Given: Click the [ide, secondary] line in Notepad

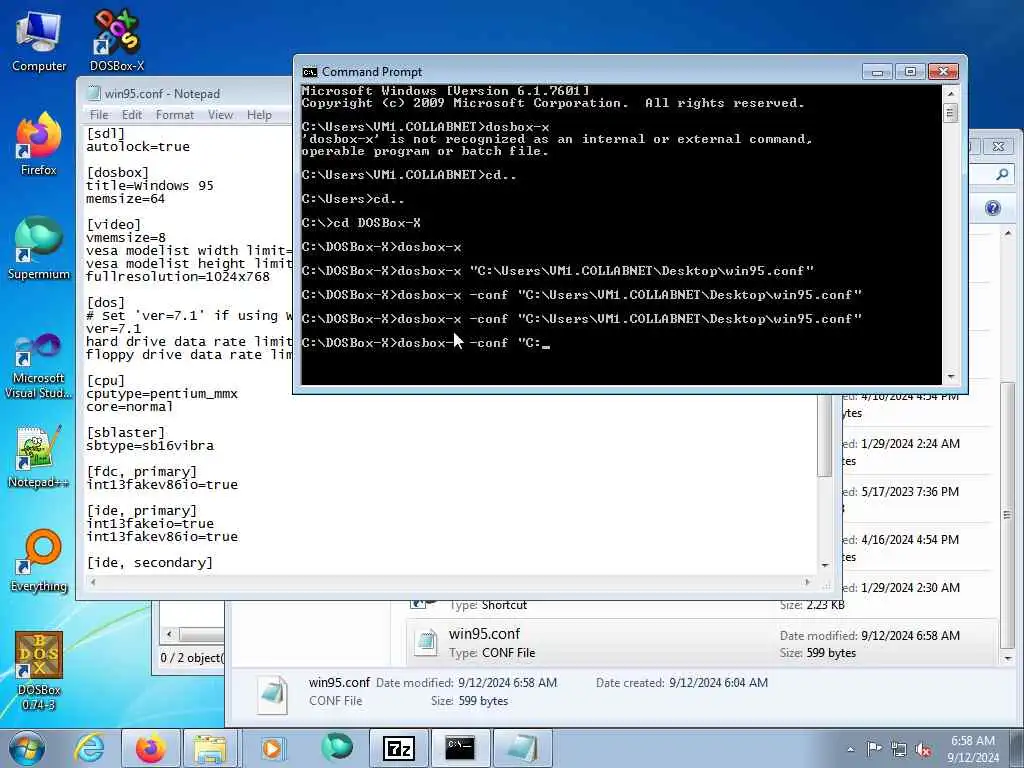Looking at the screenshot, I should pyautogui.click(x=150, y=562).
